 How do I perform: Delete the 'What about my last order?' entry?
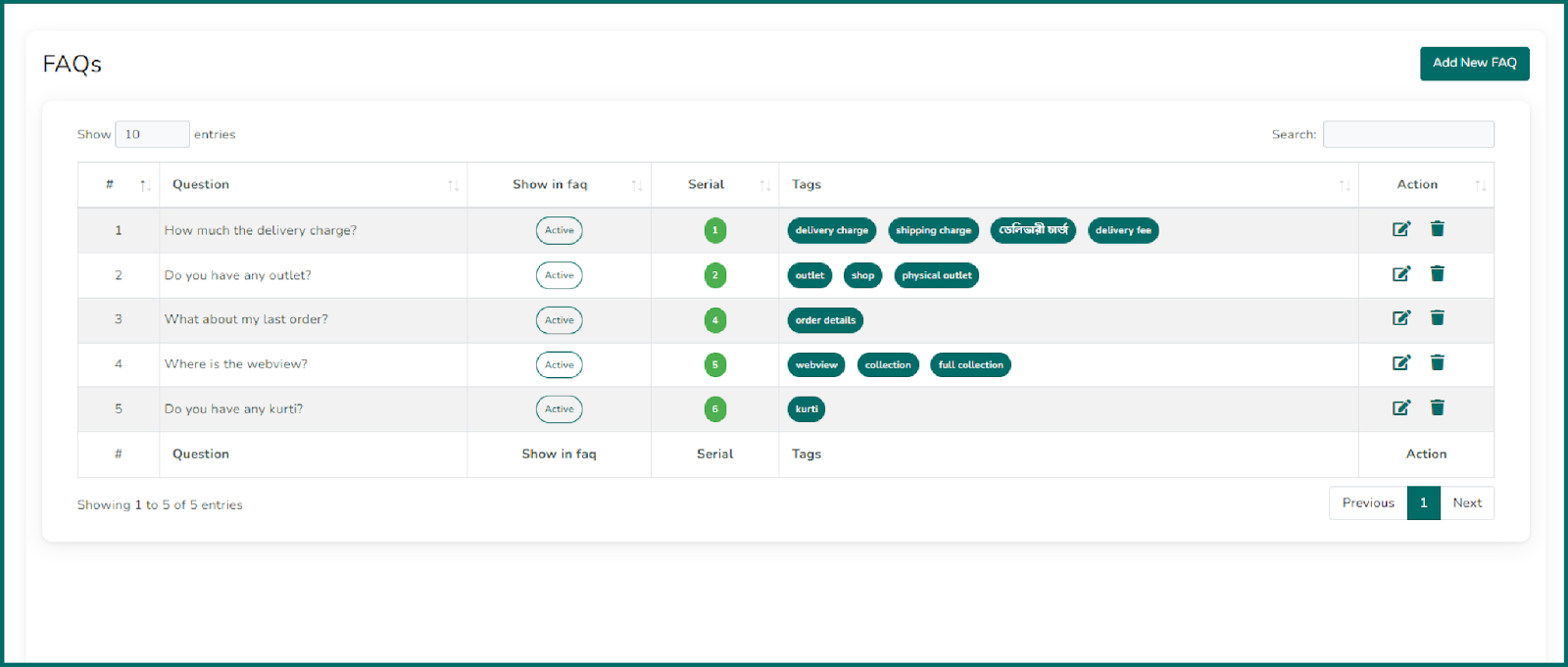point(1437,318)
